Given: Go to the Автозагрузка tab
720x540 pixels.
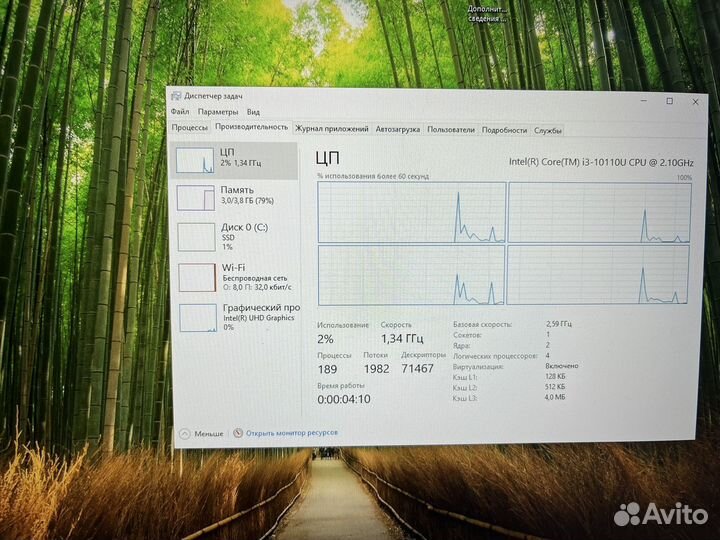Looking at the screenshot, I should point(398,129).
